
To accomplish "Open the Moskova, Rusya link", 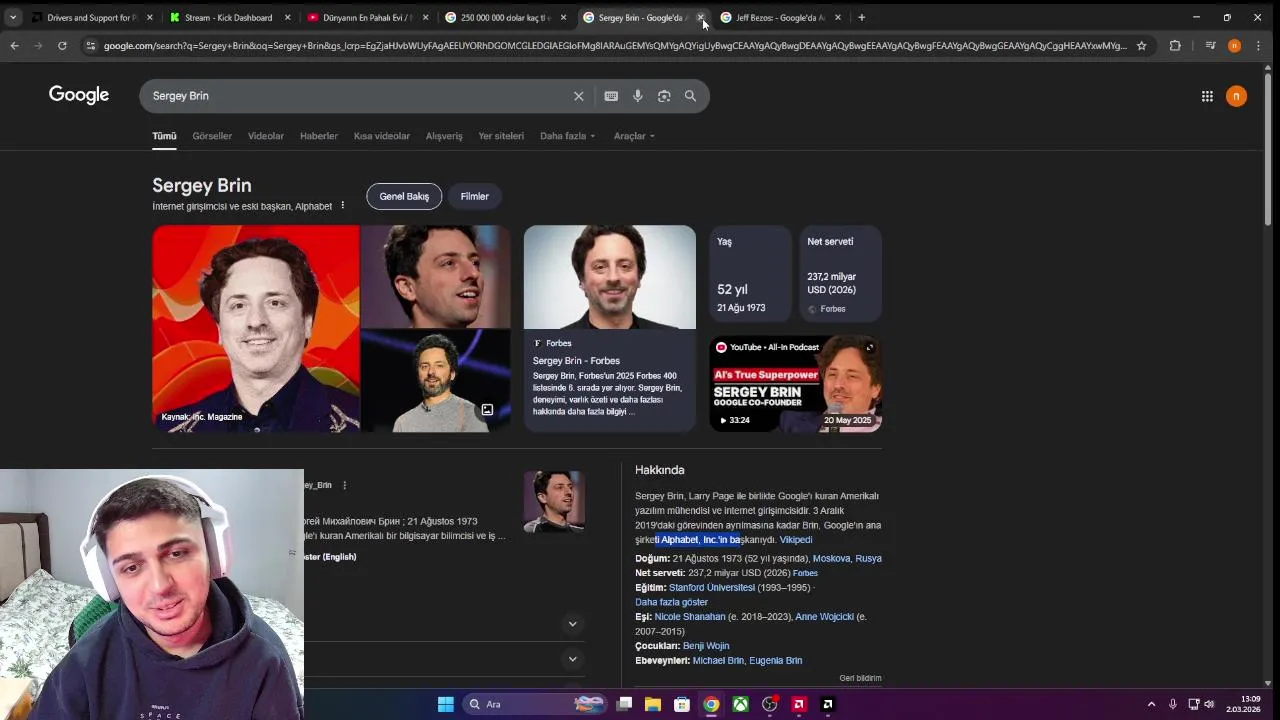I will point(847,558).
